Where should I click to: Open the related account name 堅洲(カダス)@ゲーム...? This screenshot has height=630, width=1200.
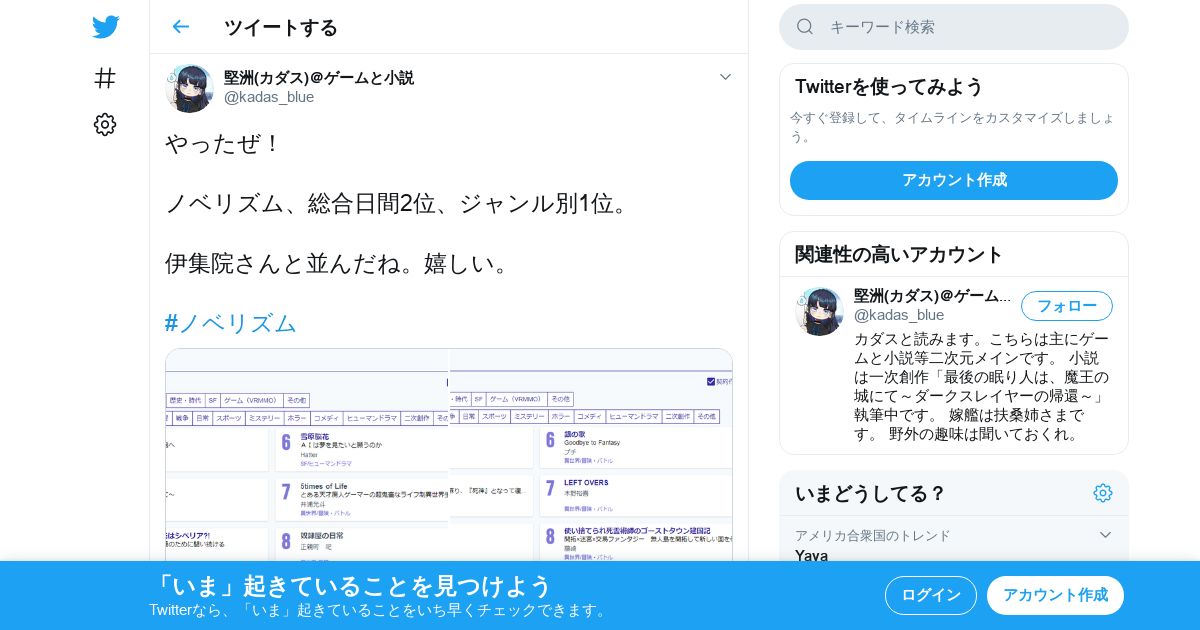933,296
